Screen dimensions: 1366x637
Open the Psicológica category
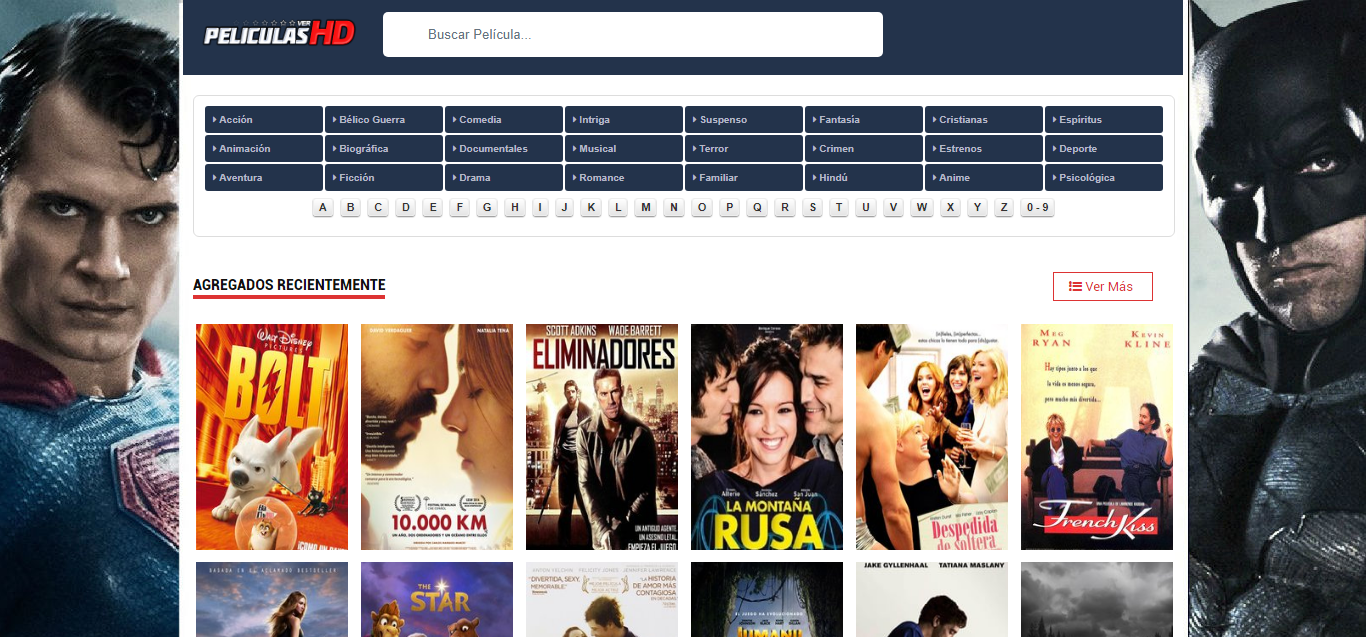1104,178
